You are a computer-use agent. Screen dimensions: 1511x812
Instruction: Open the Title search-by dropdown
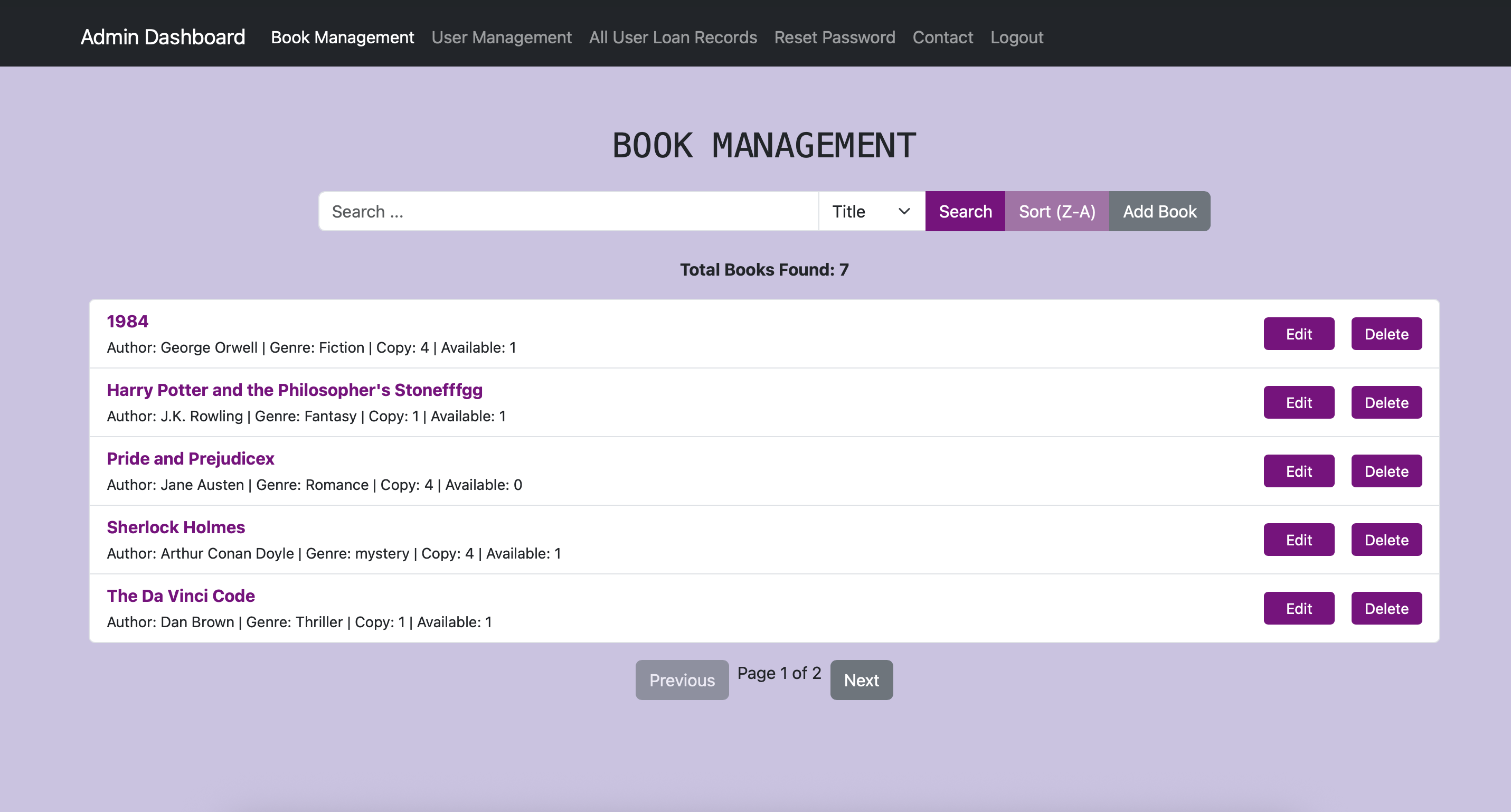point(871,211)
